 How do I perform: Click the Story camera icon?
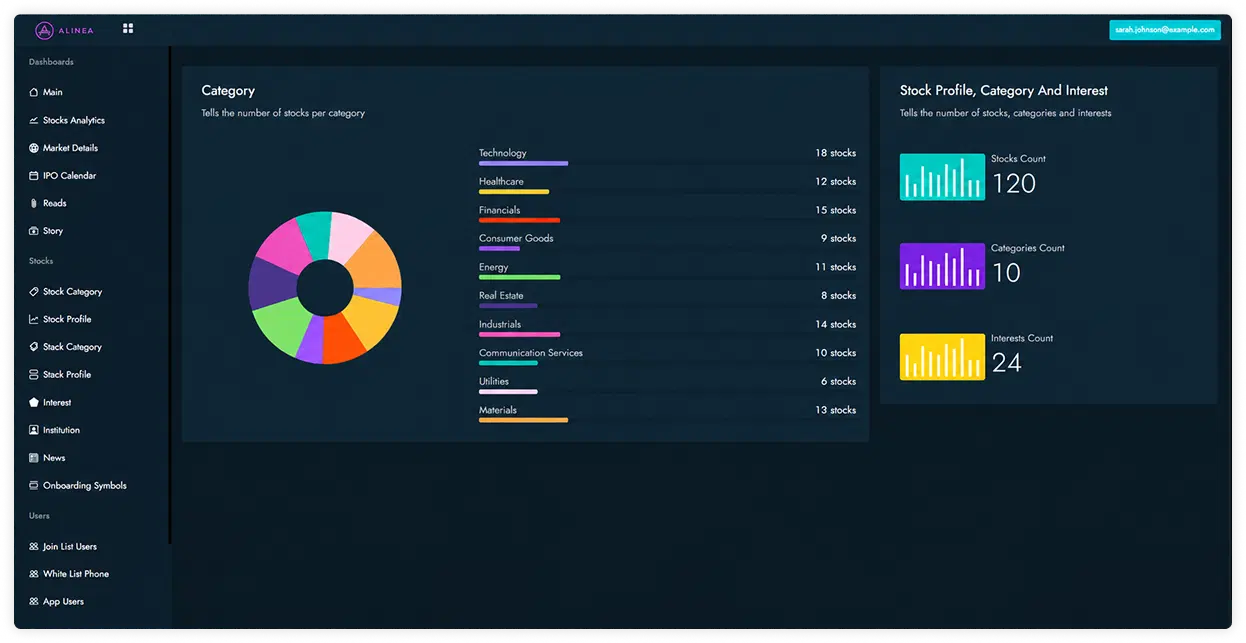click(x=34, y=231)
